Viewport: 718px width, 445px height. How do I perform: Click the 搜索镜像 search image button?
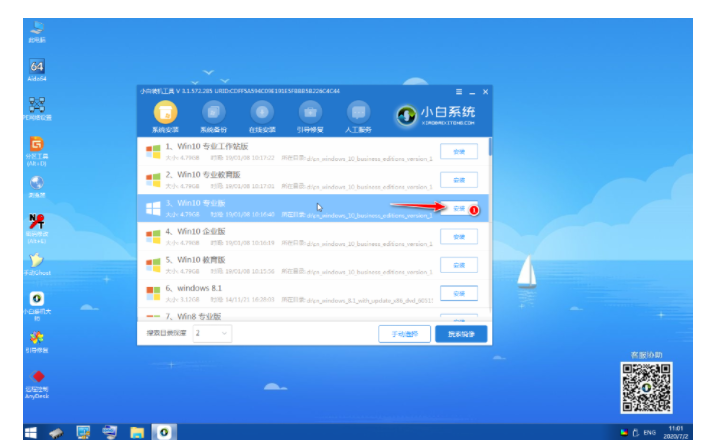coord(461,334)
